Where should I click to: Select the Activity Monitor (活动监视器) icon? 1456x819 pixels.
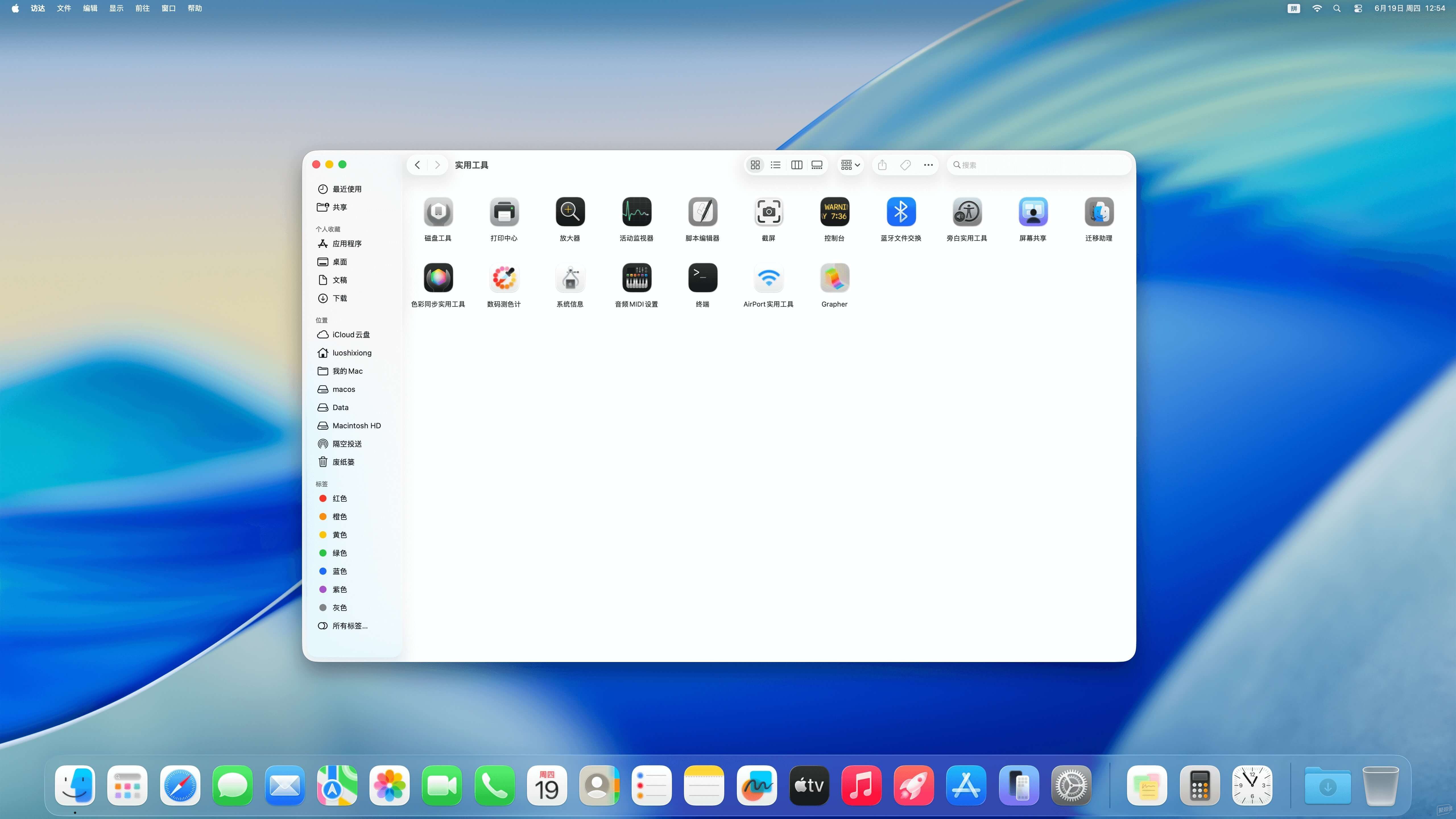tap(636, 212)
